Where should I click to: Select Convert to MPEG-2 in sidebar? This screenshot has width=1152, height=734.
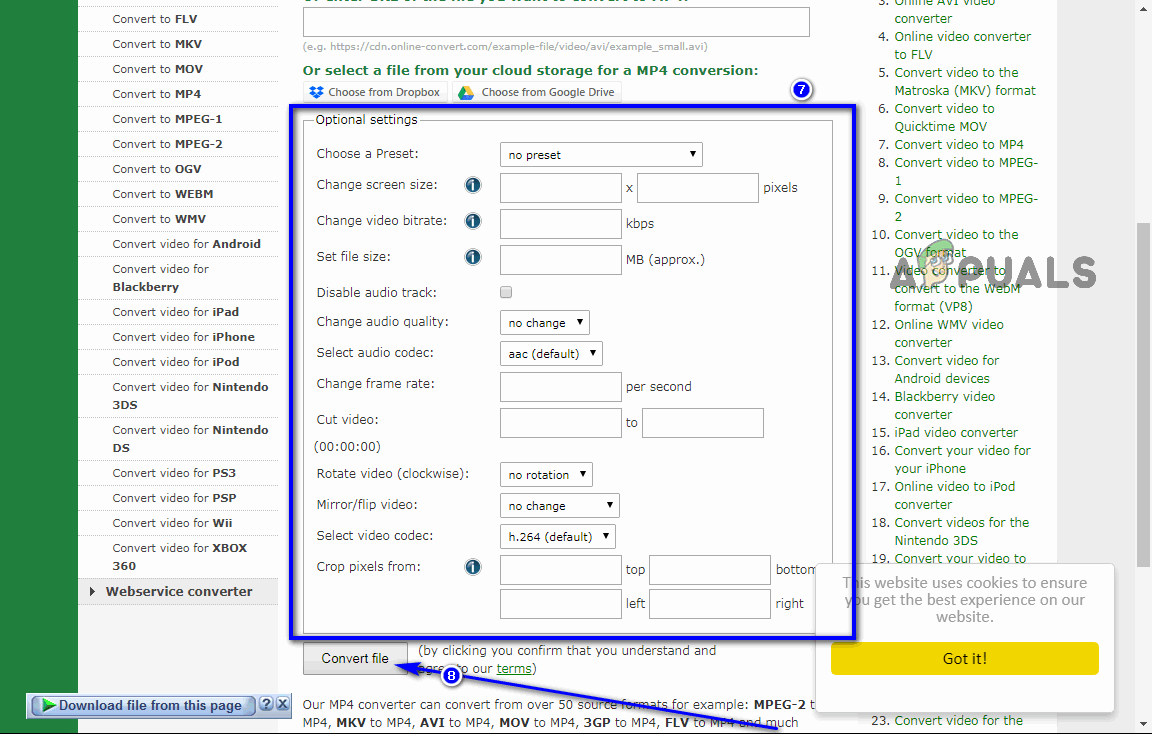168,144
